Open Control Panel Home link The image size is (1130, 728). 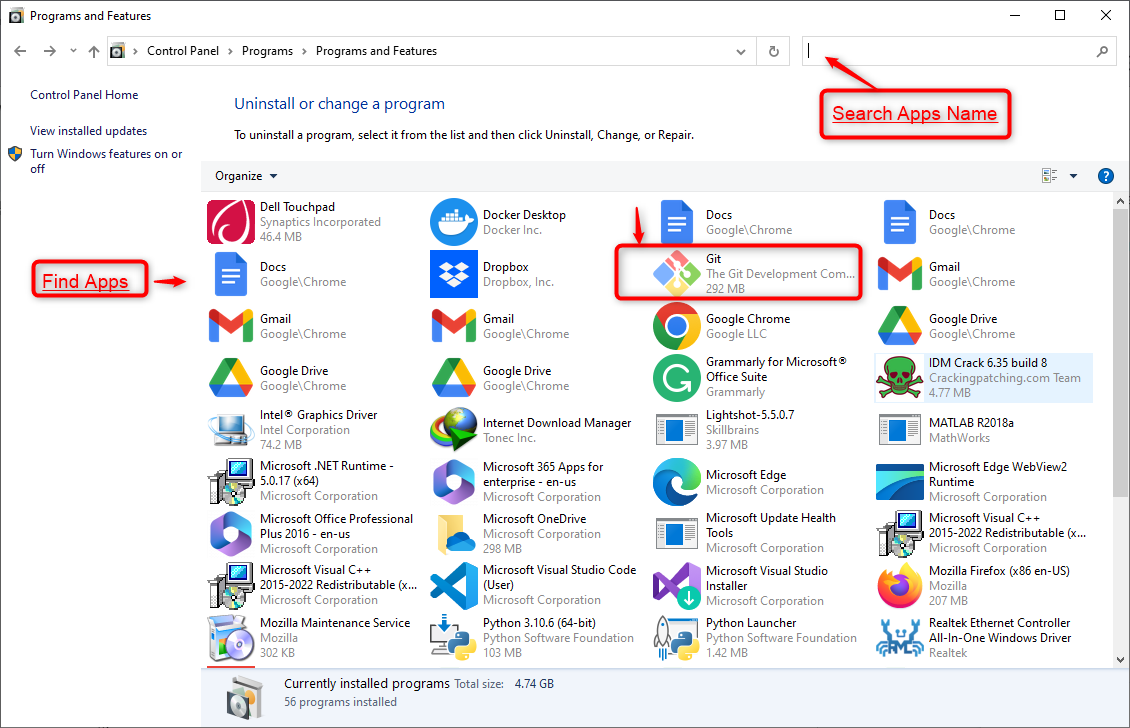[x=84, y=95]
